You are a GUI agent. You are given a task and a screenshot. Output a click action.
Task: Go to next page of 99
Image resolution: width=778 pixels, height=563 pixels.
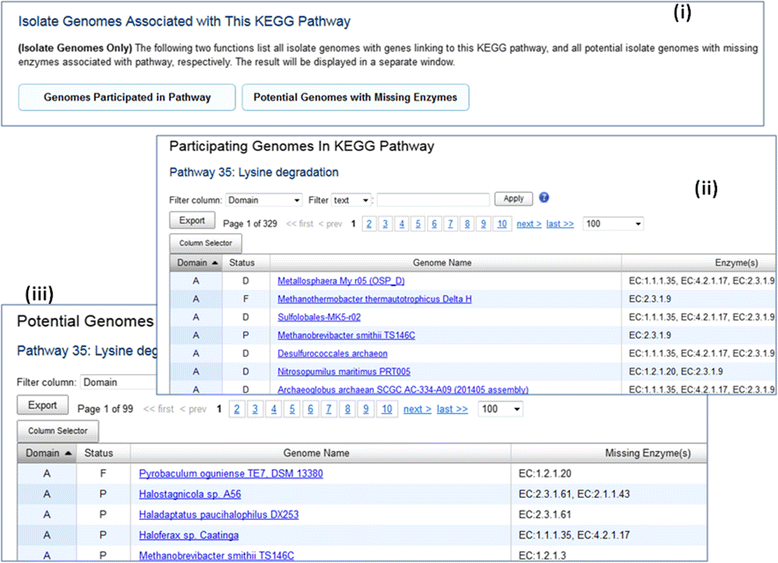tap(417, 409)
